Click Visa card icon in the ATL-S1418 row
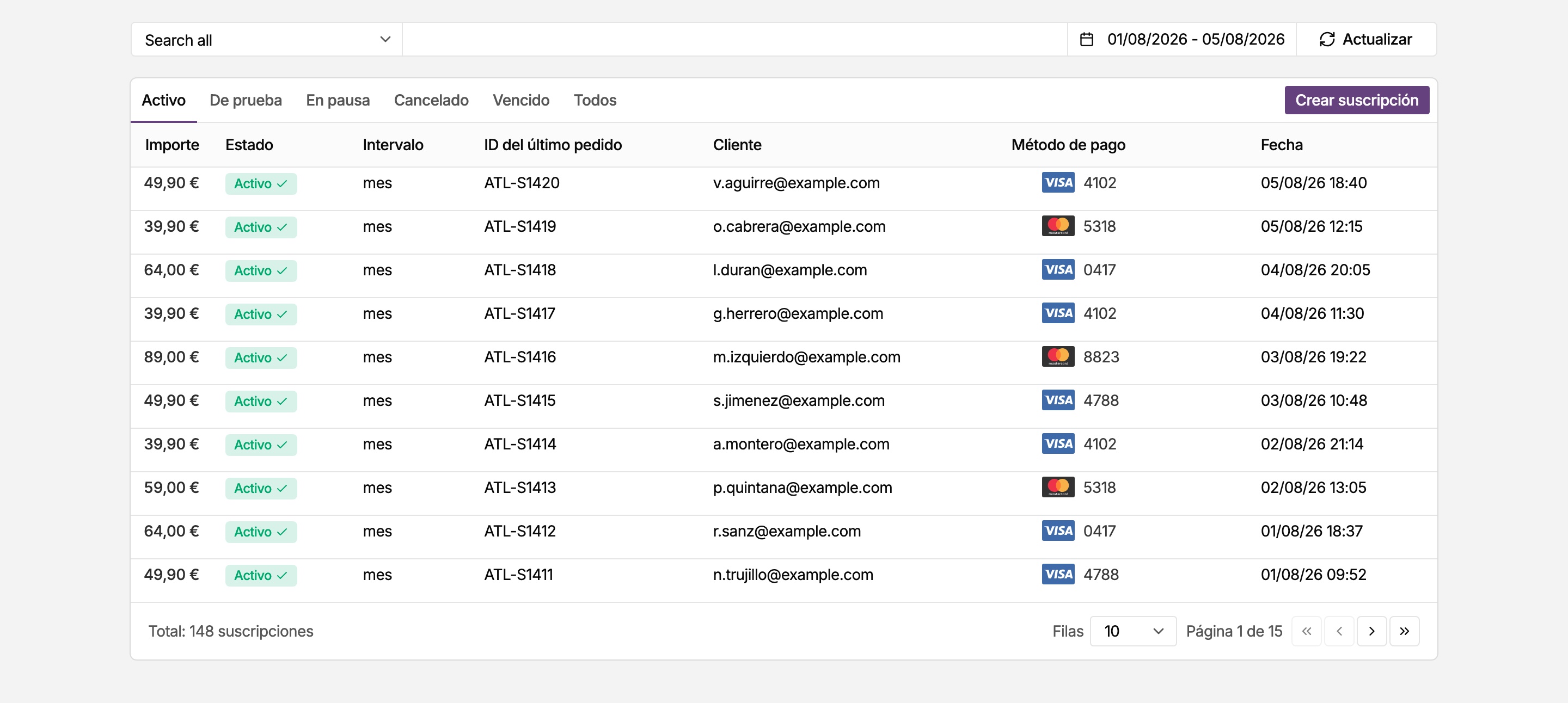The width and height of the screenshot is (1568, 703). pos(1058,269)
